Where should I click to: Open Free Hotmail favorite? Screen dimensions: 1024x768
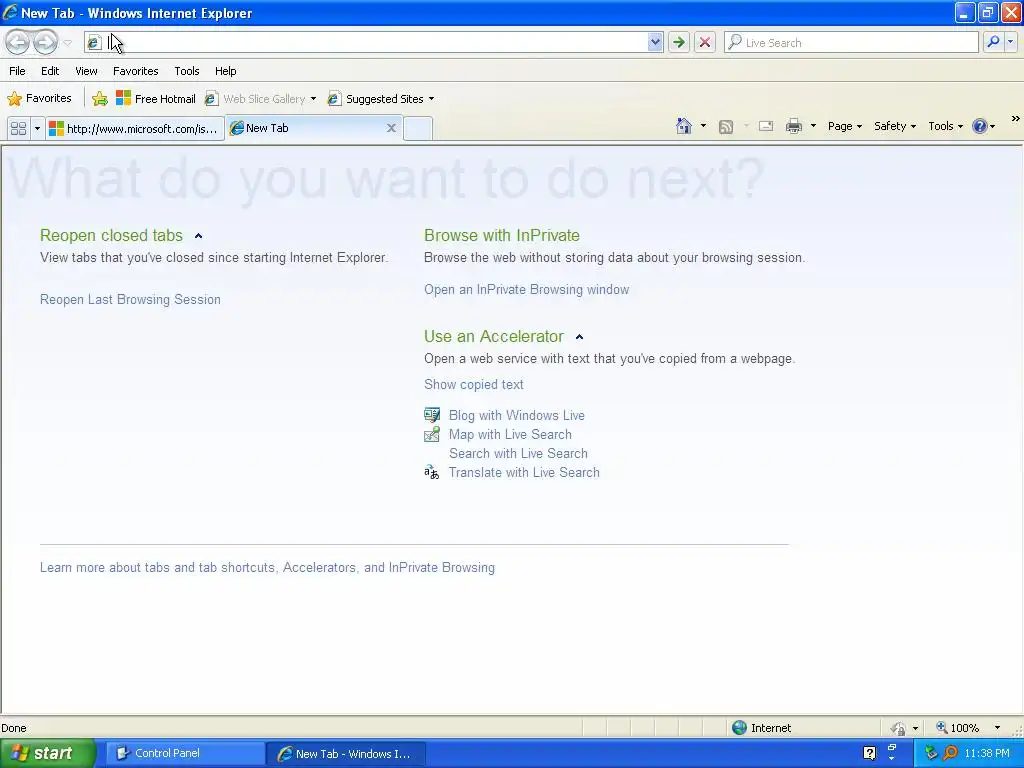[155, 99]
